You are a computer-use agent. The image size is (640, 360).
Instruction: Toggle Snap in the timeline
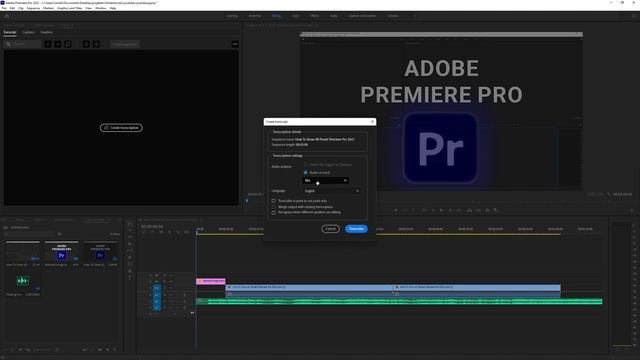click(152, 232)
